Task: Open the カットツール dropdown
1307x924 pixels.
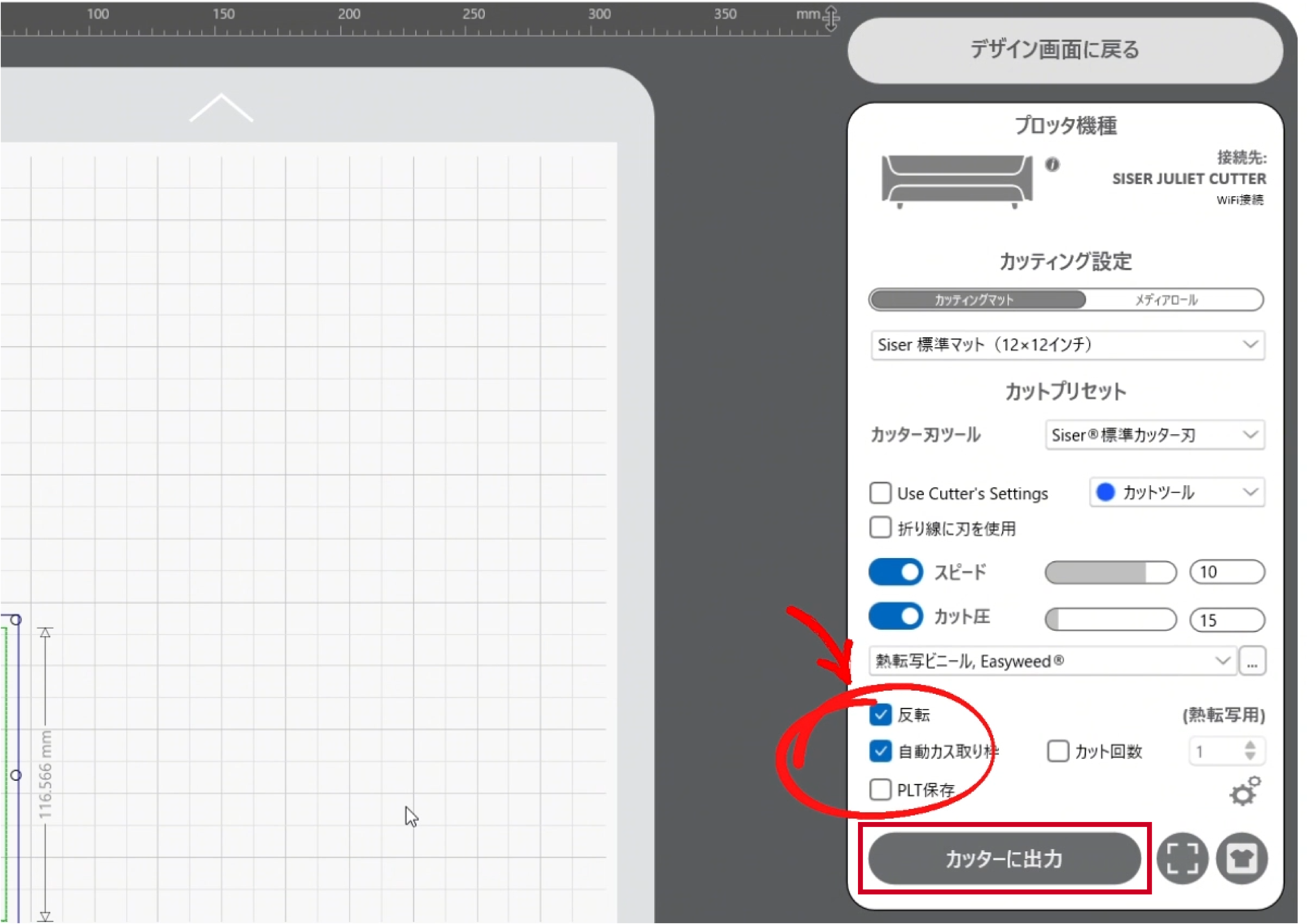Action: click(x=1177, y=492)
